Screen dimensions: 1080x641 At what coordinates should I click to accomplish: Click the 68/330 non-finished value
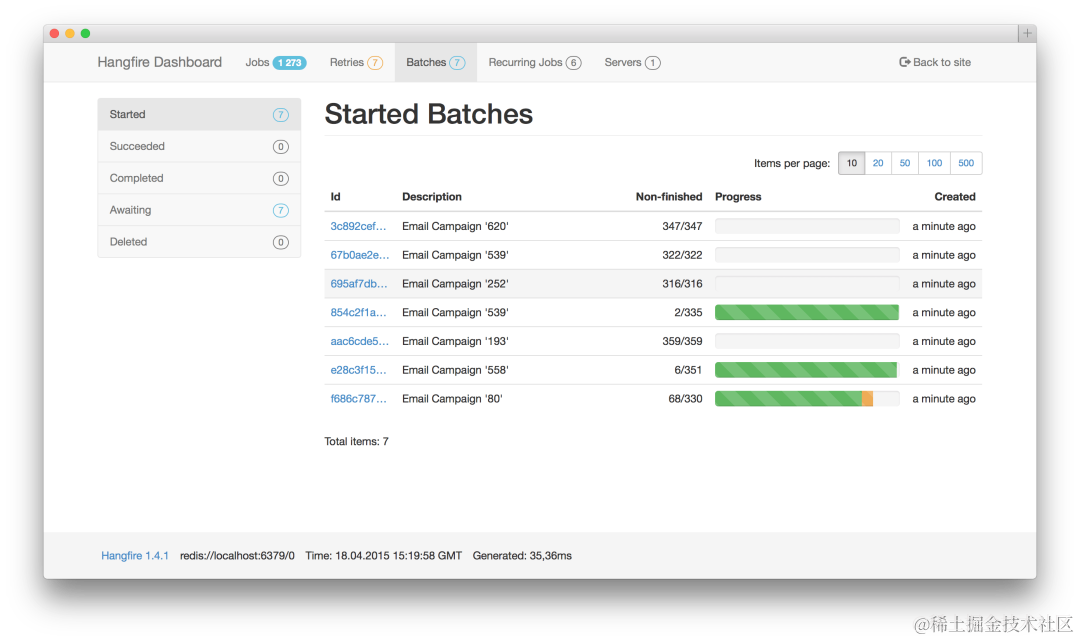[x=685, y=399]
